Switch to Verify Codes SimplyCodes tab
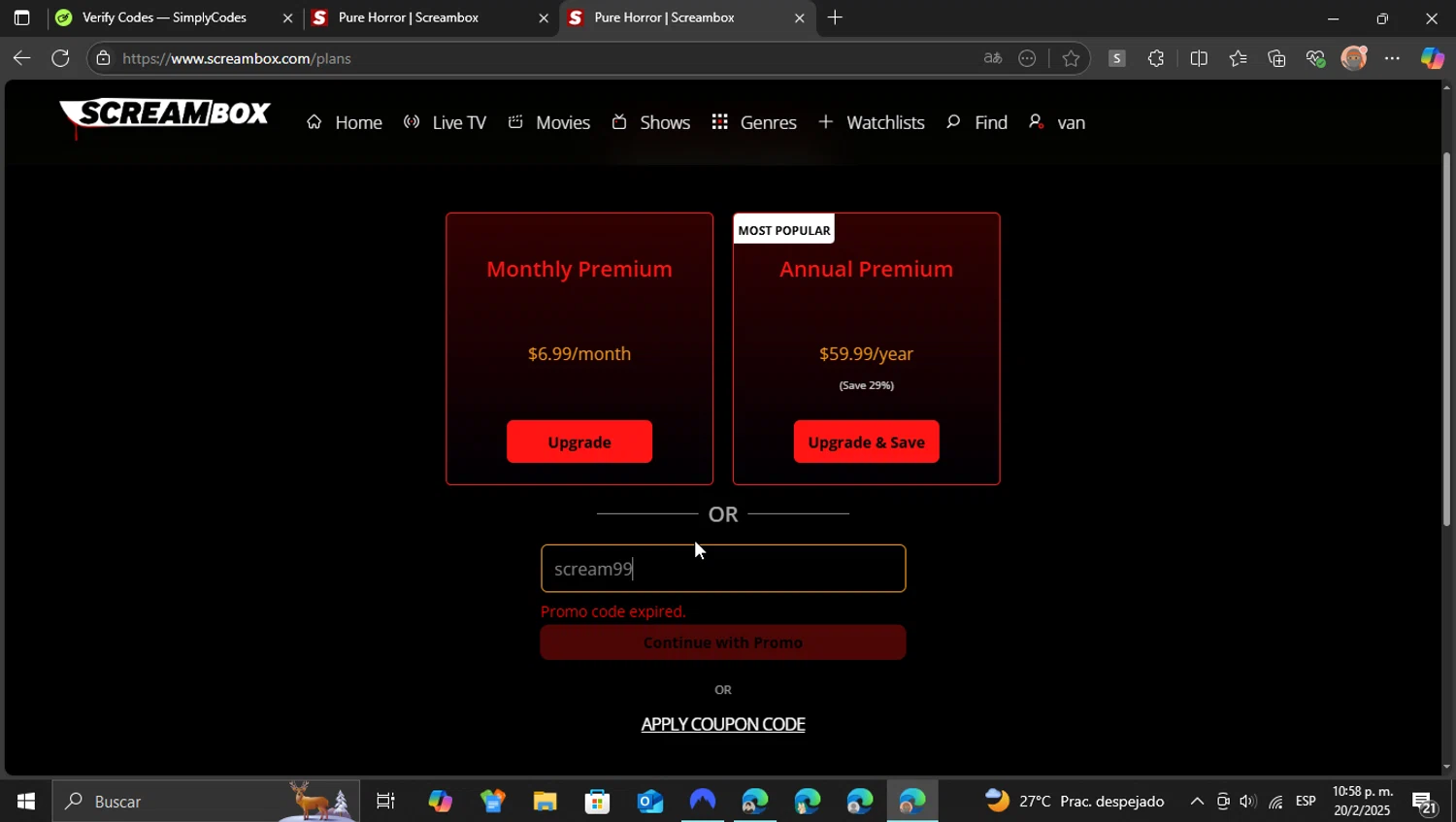1456x822 pixels. pyautogui.click(x=163, y=17)
